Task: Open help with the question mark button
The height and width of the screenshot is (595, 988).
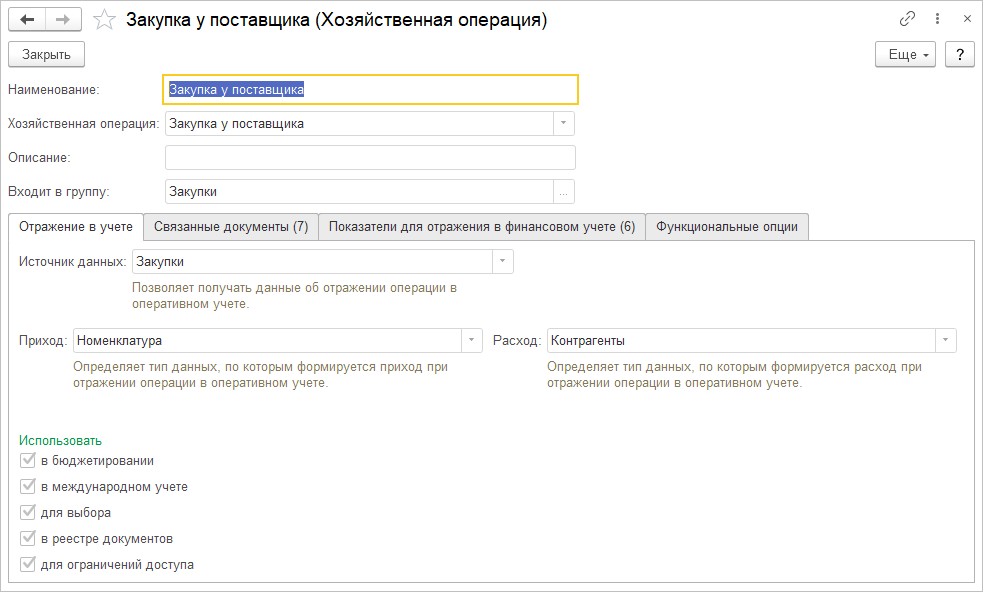Action: click(960, 54)
